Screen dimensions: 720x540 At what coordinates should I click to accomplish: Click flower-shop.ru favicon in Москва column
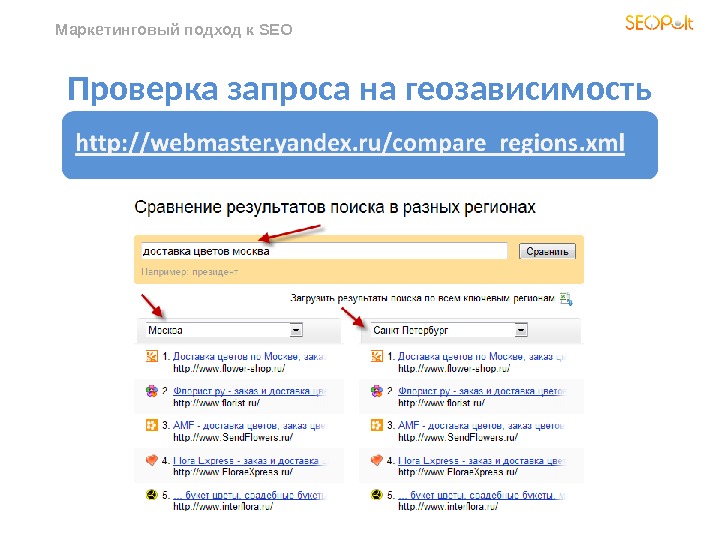152,356
